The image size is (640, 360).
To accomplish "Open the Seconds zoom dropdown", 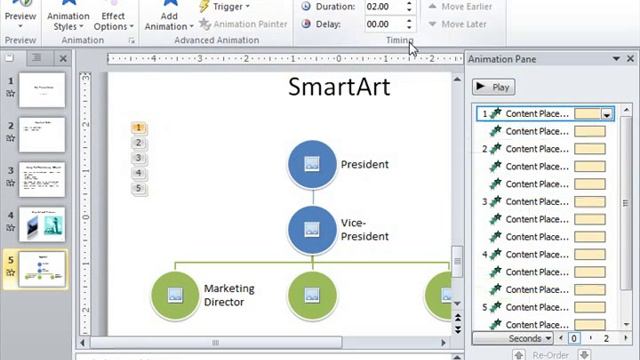I will (513, 338).
